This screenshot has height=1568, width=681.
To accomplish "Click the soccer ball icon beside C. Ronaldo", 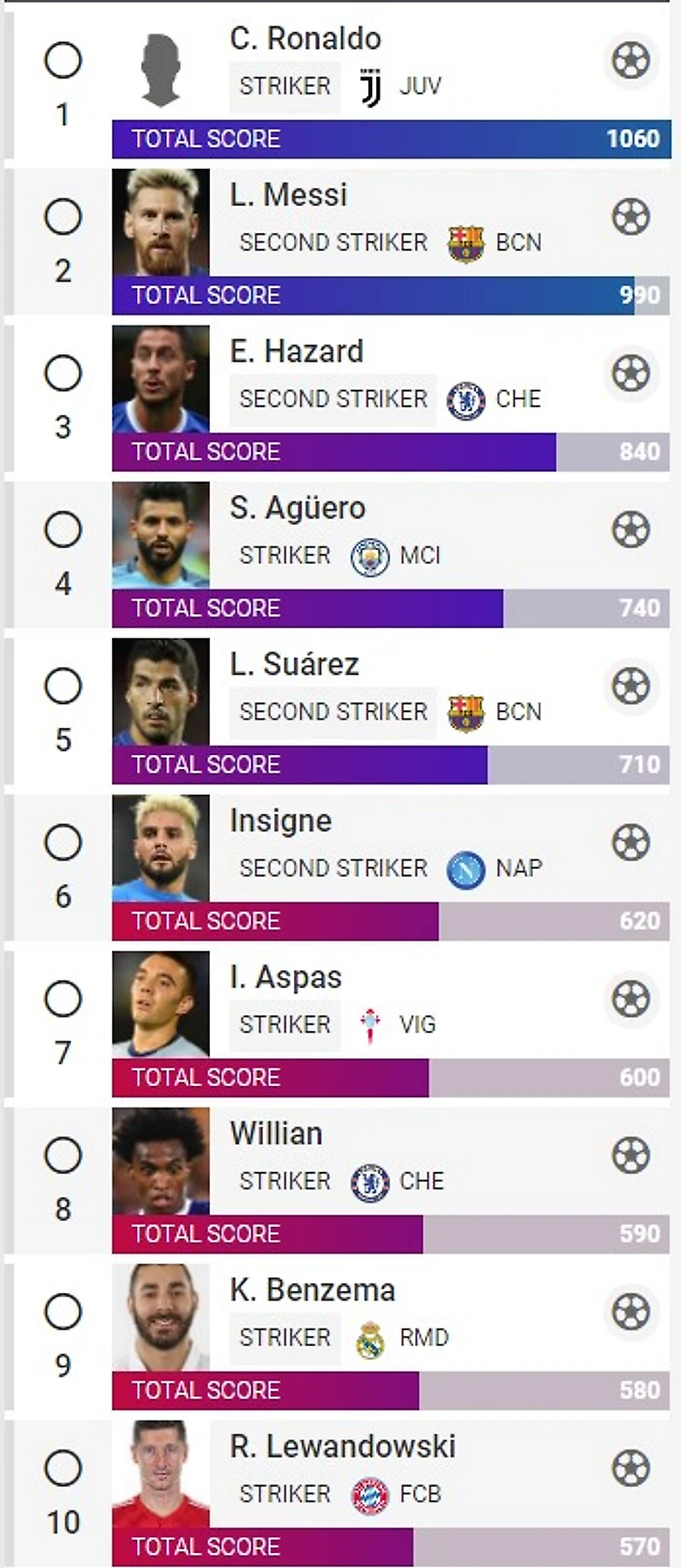I will (631, 61).
